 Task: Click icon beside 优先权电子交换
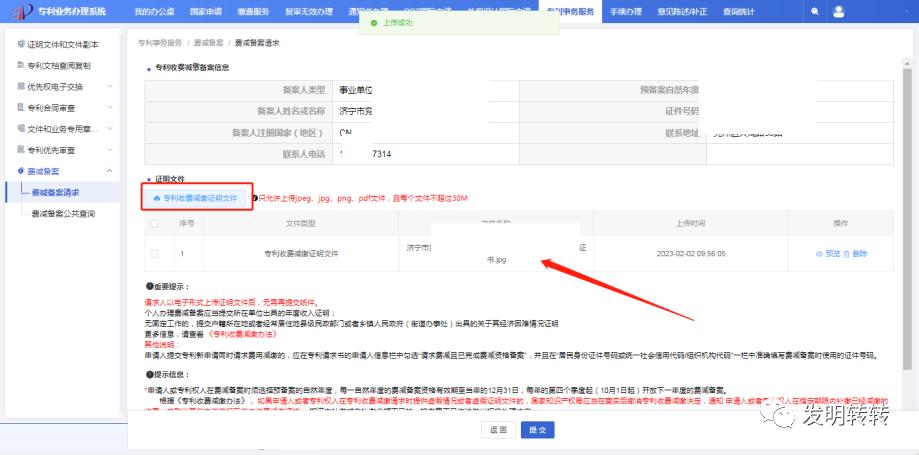click(21, 87)
